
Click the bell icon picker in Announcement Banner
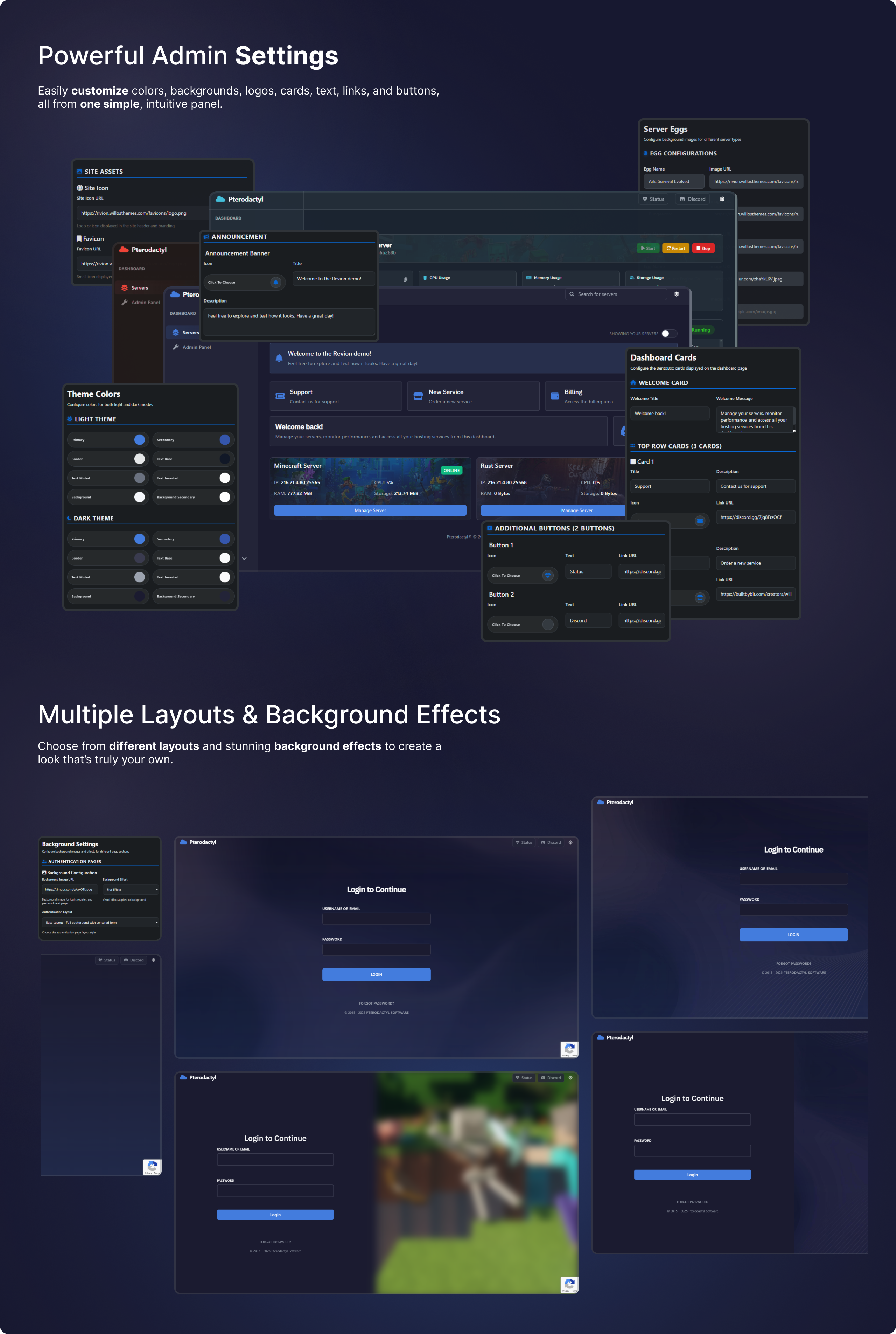(x=275, y=282)
